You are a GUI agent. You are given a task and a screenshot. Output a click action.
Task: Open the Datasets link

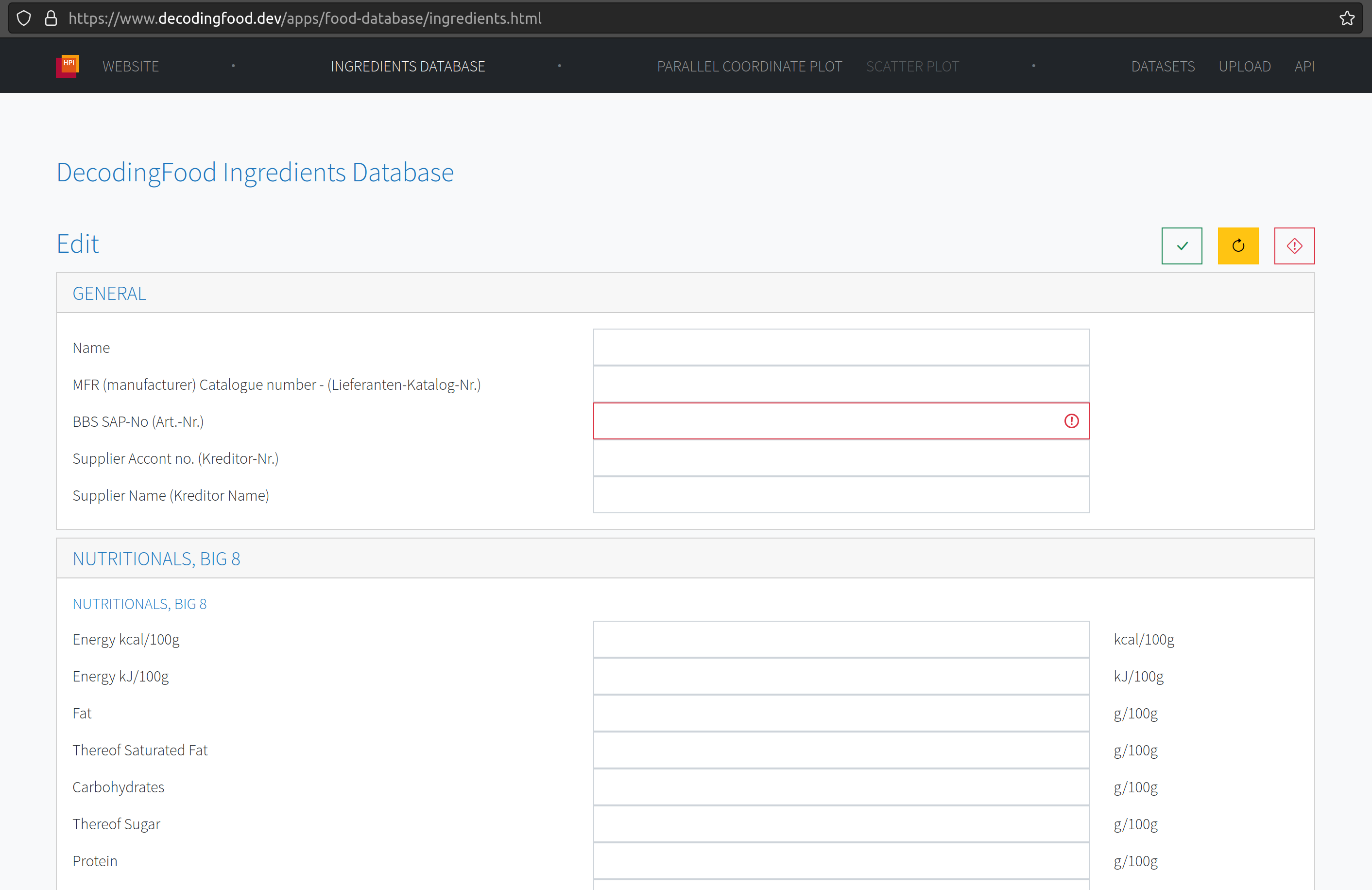(1162, 66)
